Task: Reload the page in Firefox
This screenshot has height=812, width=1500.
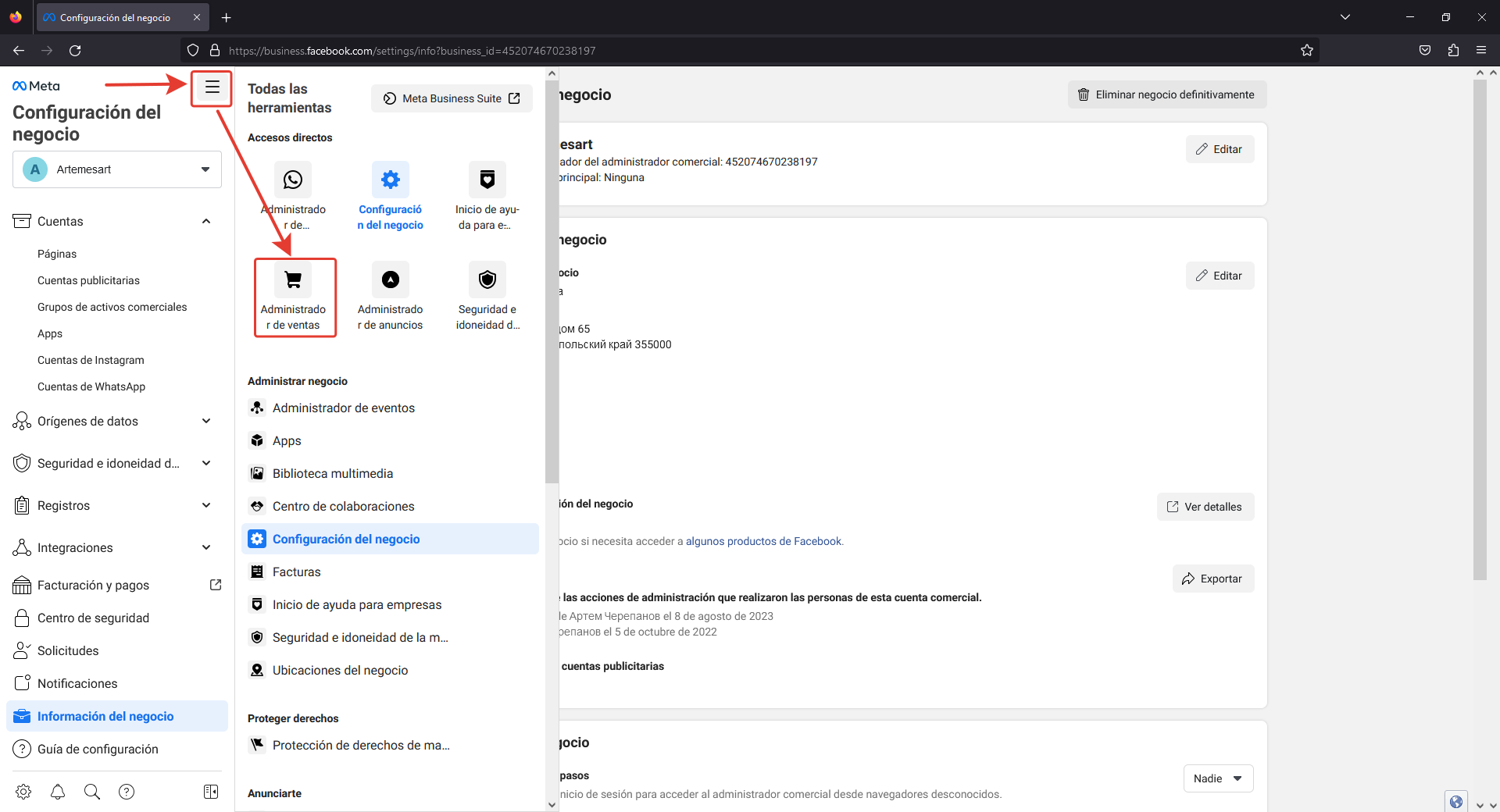Action: click(75, 51)
